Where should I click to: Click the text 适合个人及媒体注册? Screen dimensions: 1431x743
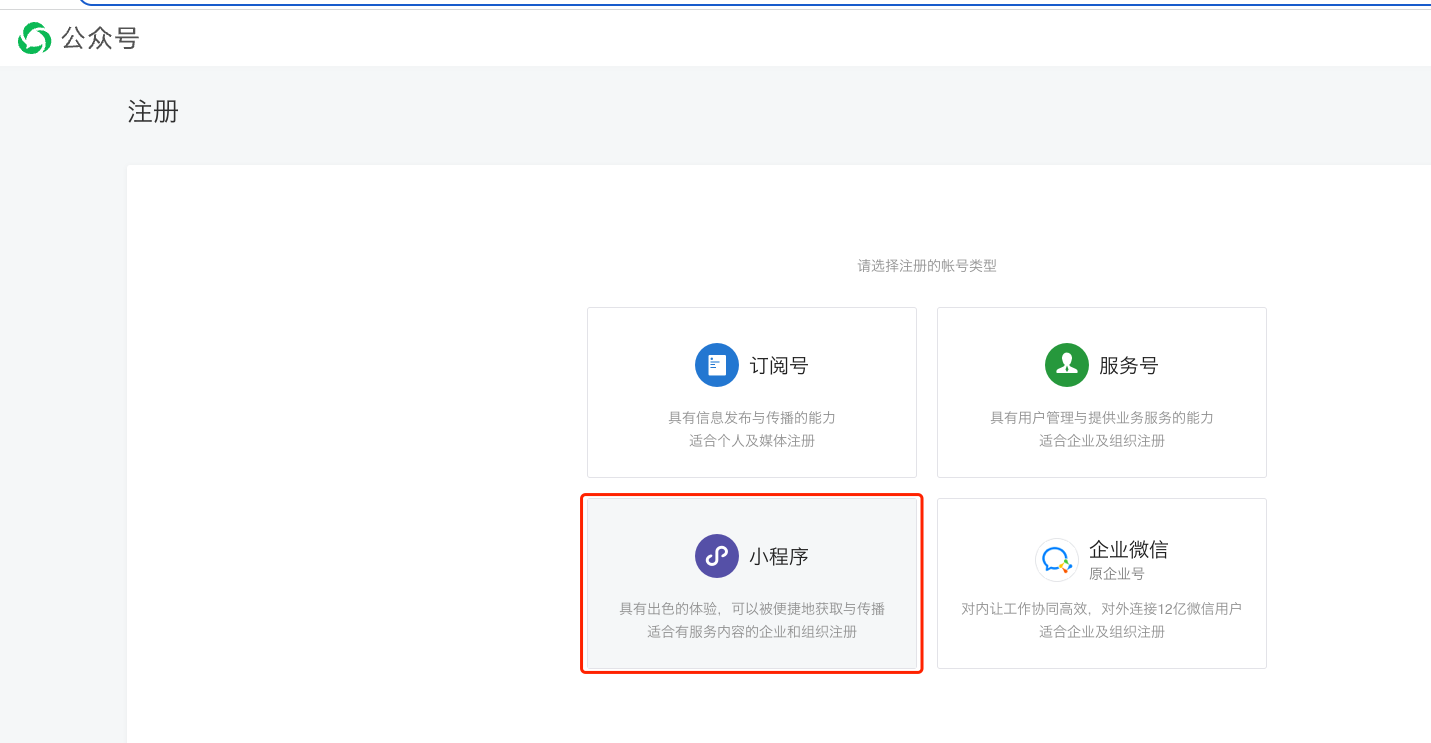pyautogui.click(x=752, y=440)
